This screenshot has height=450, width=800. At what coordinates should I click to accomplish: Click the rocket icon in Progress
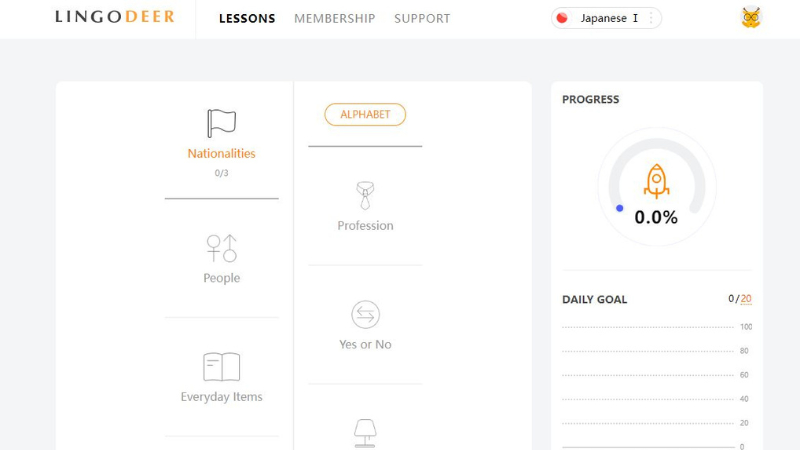(657, 181)
